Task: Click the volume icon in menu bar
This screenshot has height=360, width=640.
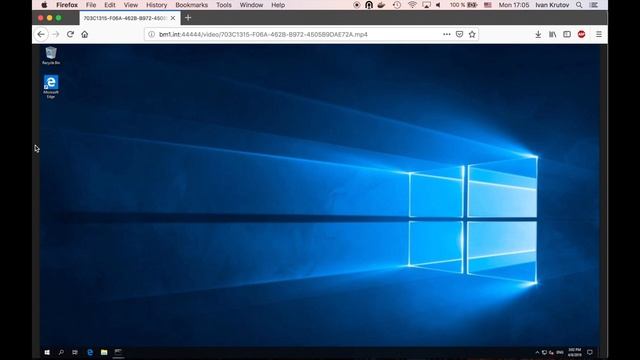Action: point(438,5)
